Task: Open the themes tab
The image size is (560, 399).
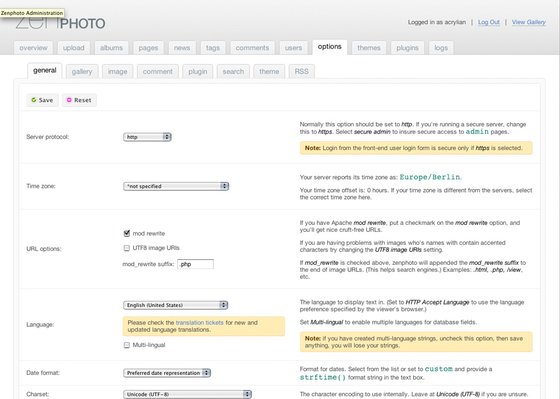Action: [x=369, y=48]
